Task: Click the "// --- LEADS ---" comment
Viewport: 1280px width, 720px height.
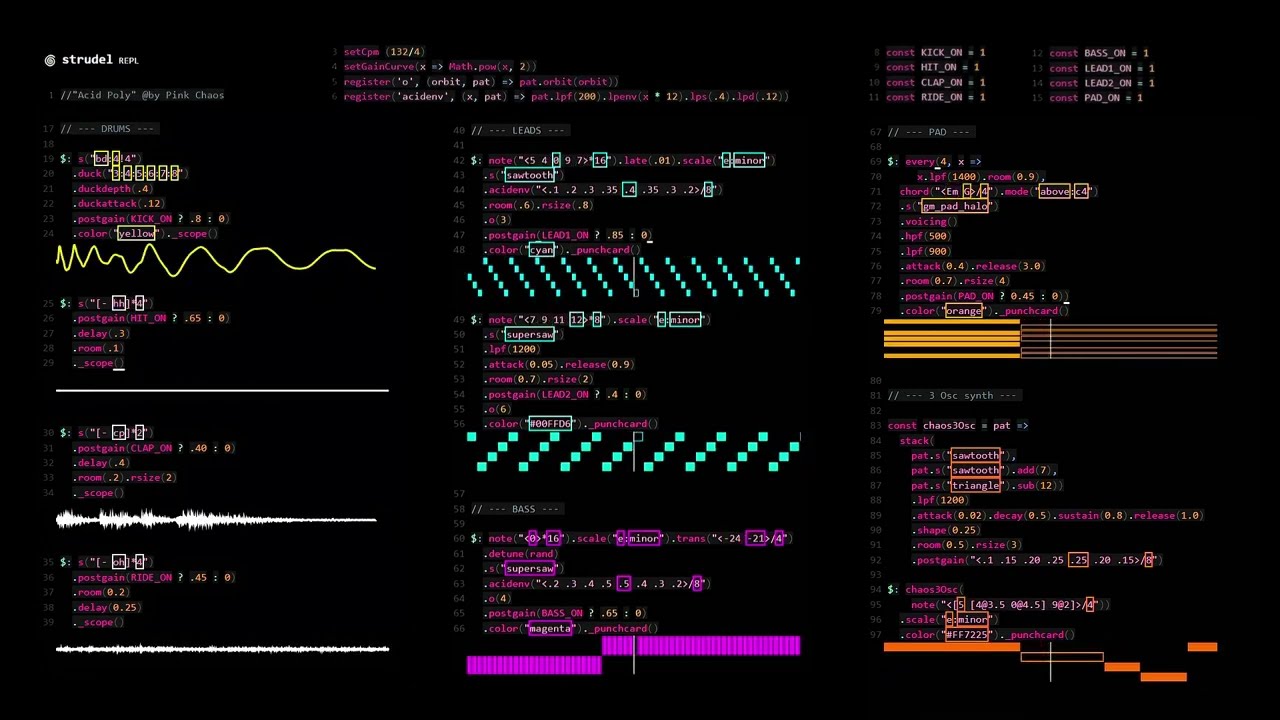Action: coord(519,130)
